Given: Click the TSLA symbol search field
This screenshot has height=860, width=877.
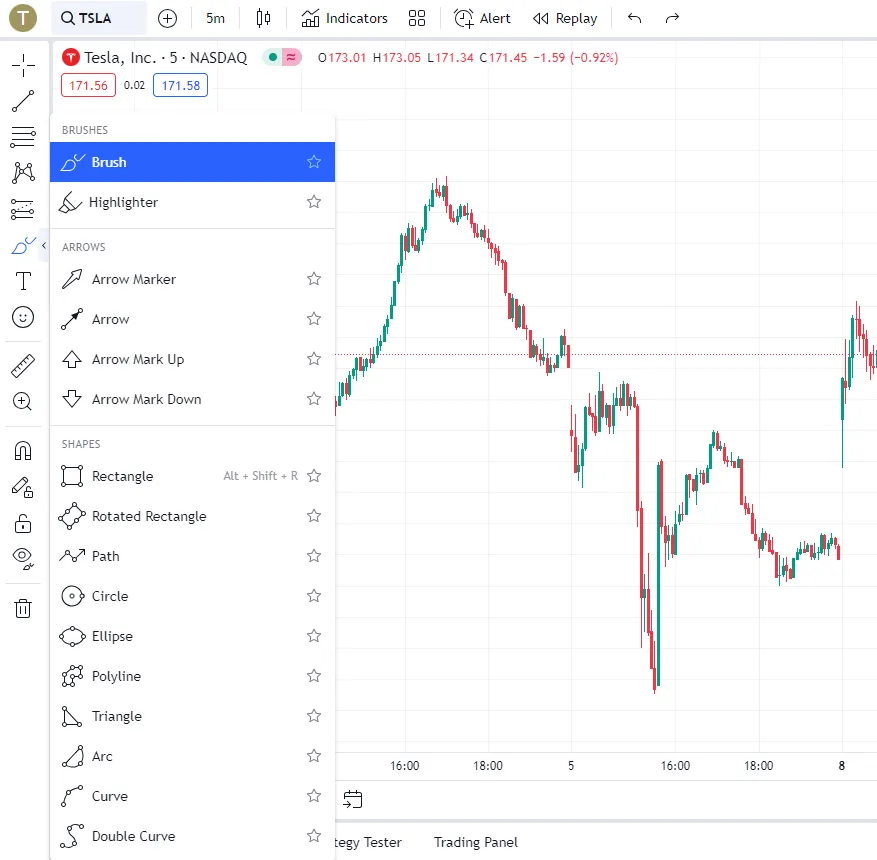Looking at the screenshot, I should [x=95, y=17].
